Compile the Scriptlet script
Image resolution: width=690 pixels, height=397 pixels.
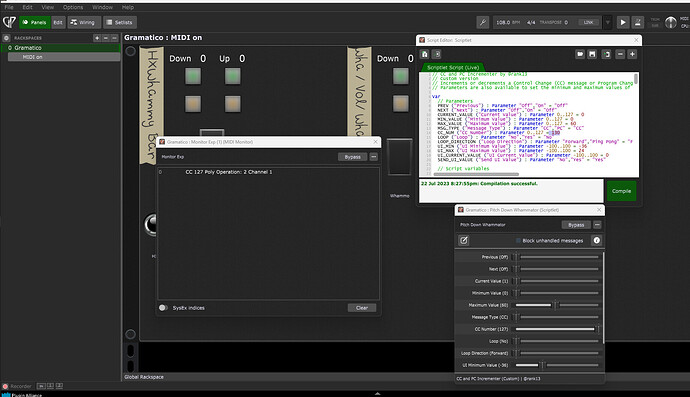pos(621,191)
